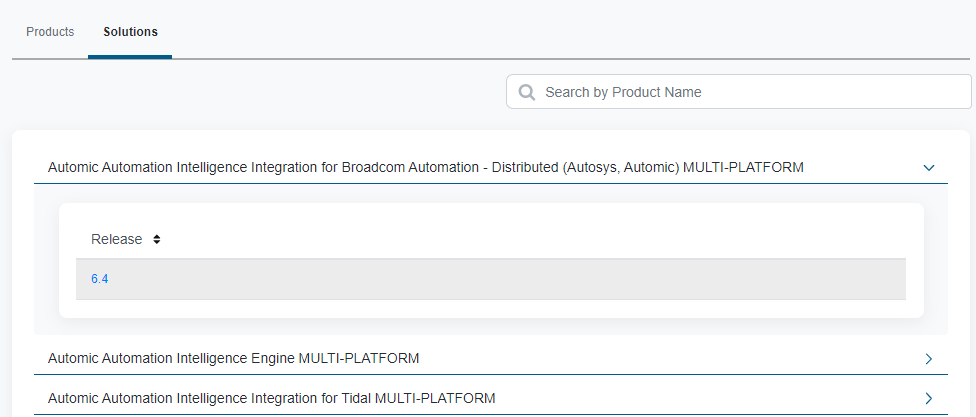Click the Release table header row area

[x=500, y=240]
